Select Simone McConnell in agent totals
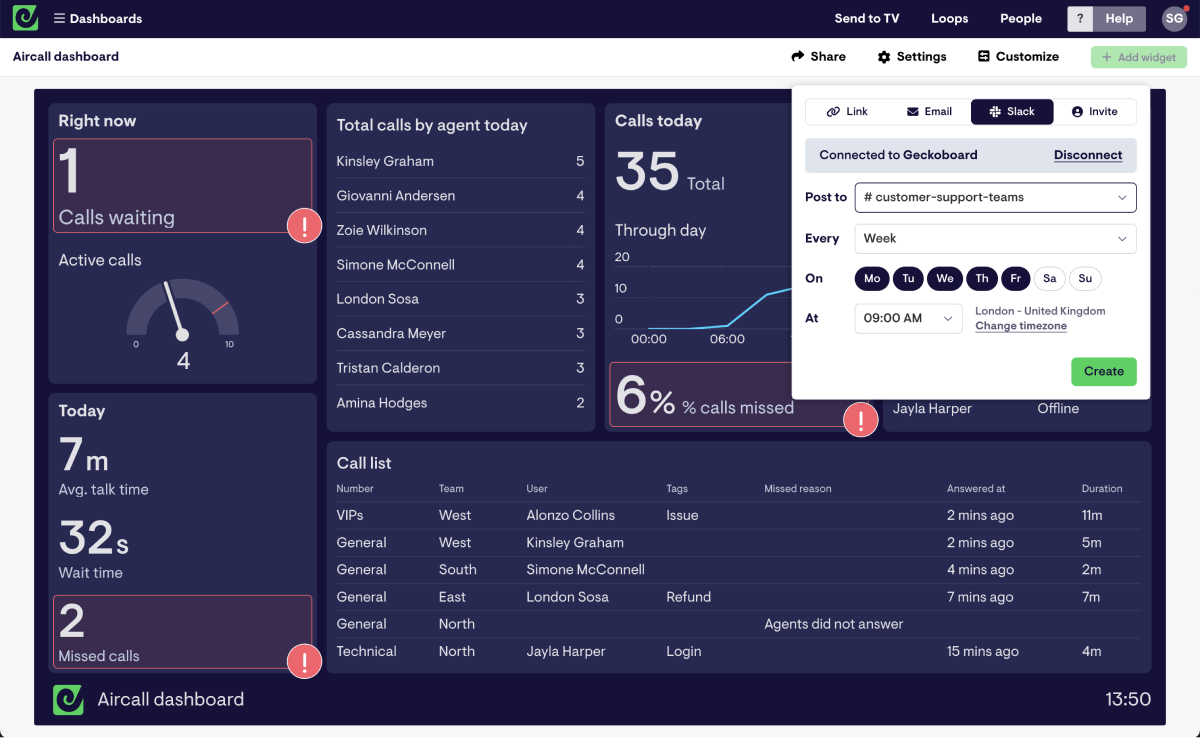1200x738 pixels. point(461,265)
